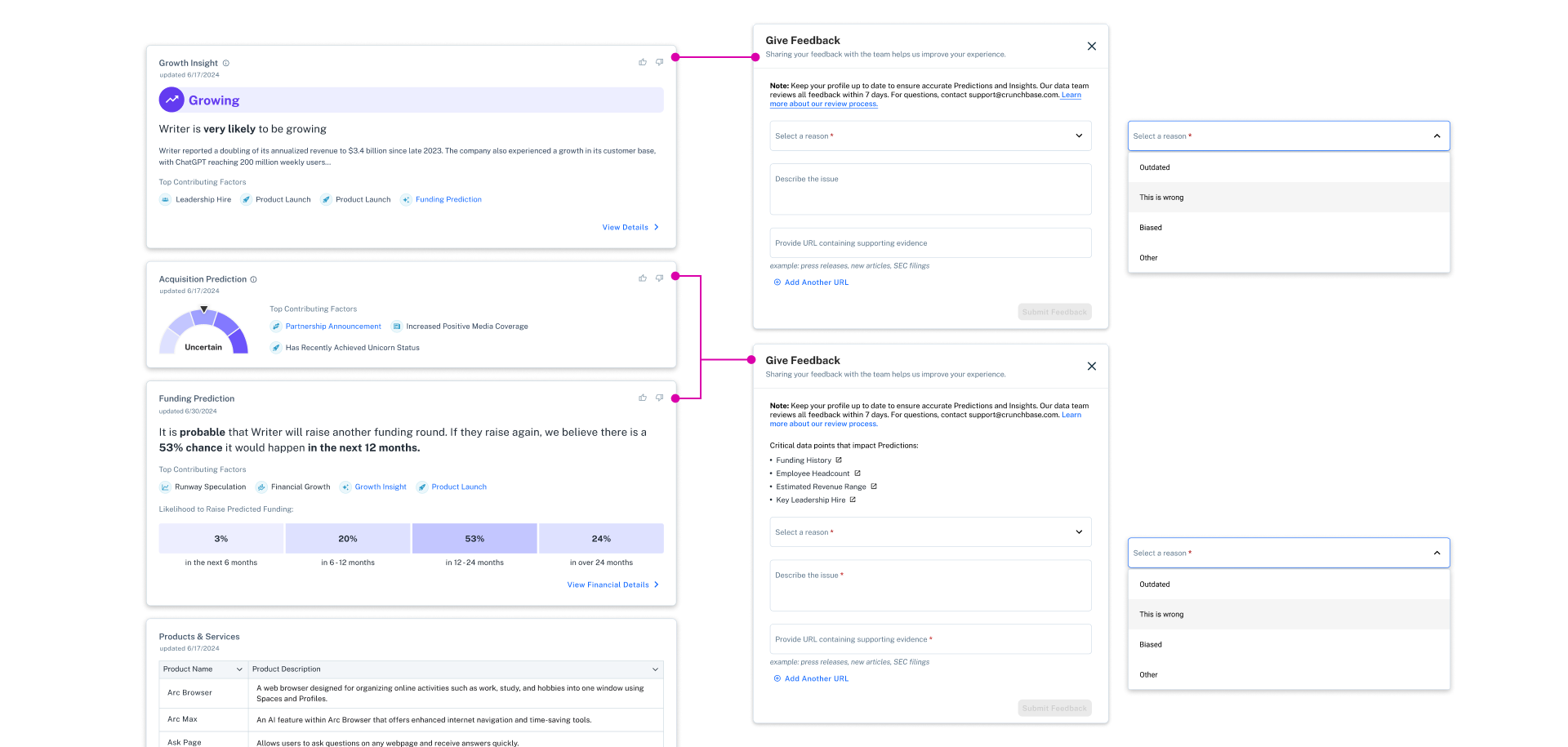The image size is (1568, 747).
Task: Choose This is wrong in lower list
Action: pyautogui.click(x=1289, y=615)
